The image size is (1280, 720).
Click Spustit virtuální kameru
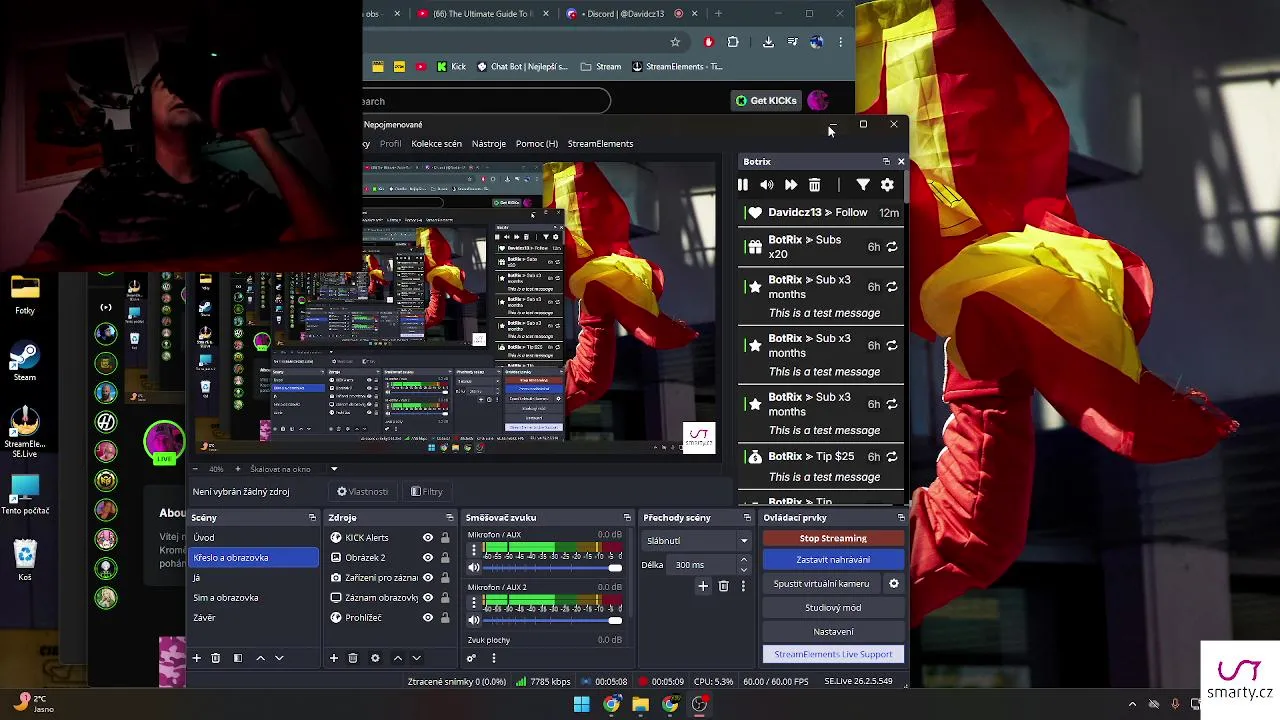[821, 584]
